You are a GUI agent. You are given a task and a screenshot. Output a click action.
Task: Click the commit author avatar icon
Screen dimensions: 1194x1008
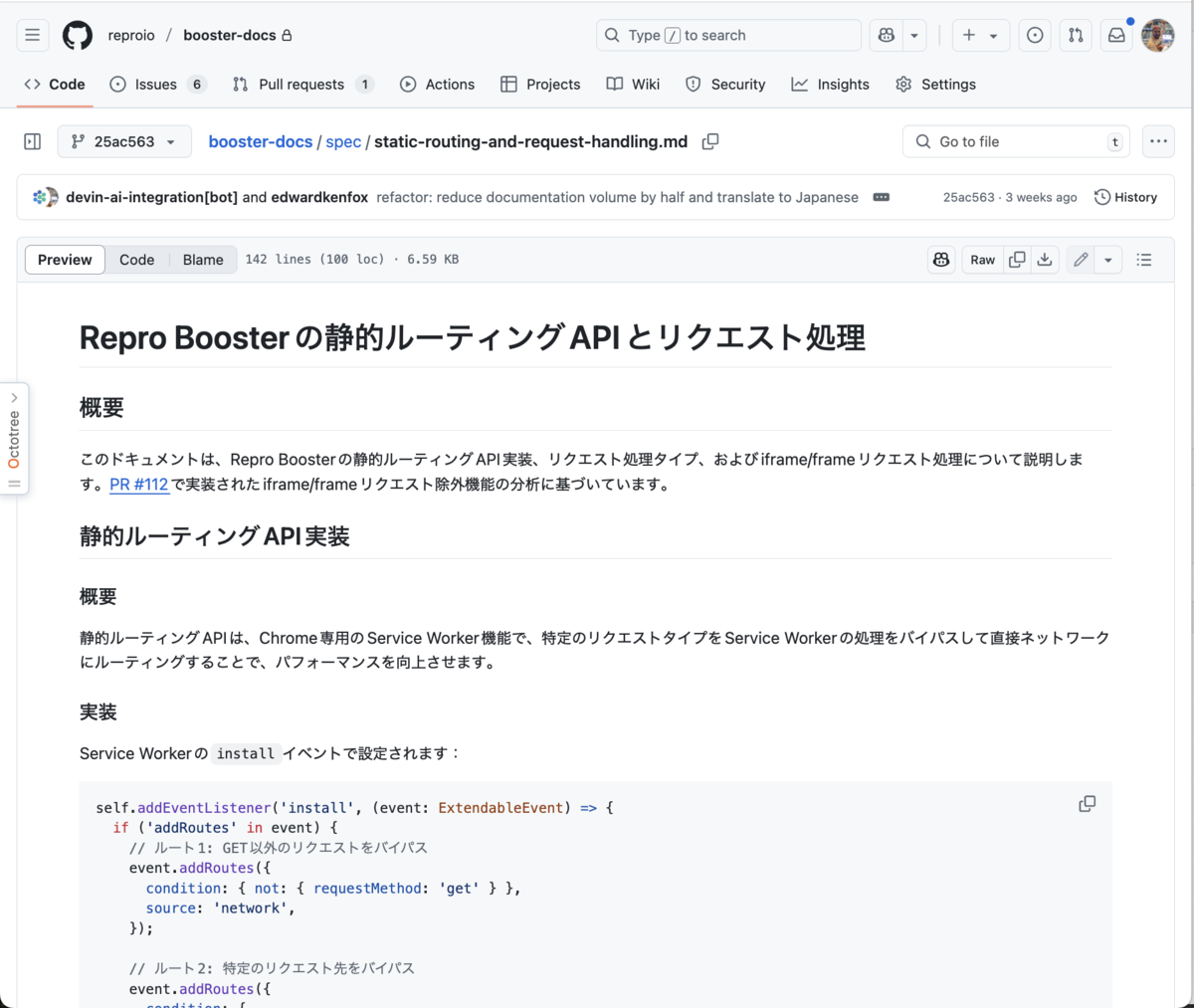click(x=46, y=197)
